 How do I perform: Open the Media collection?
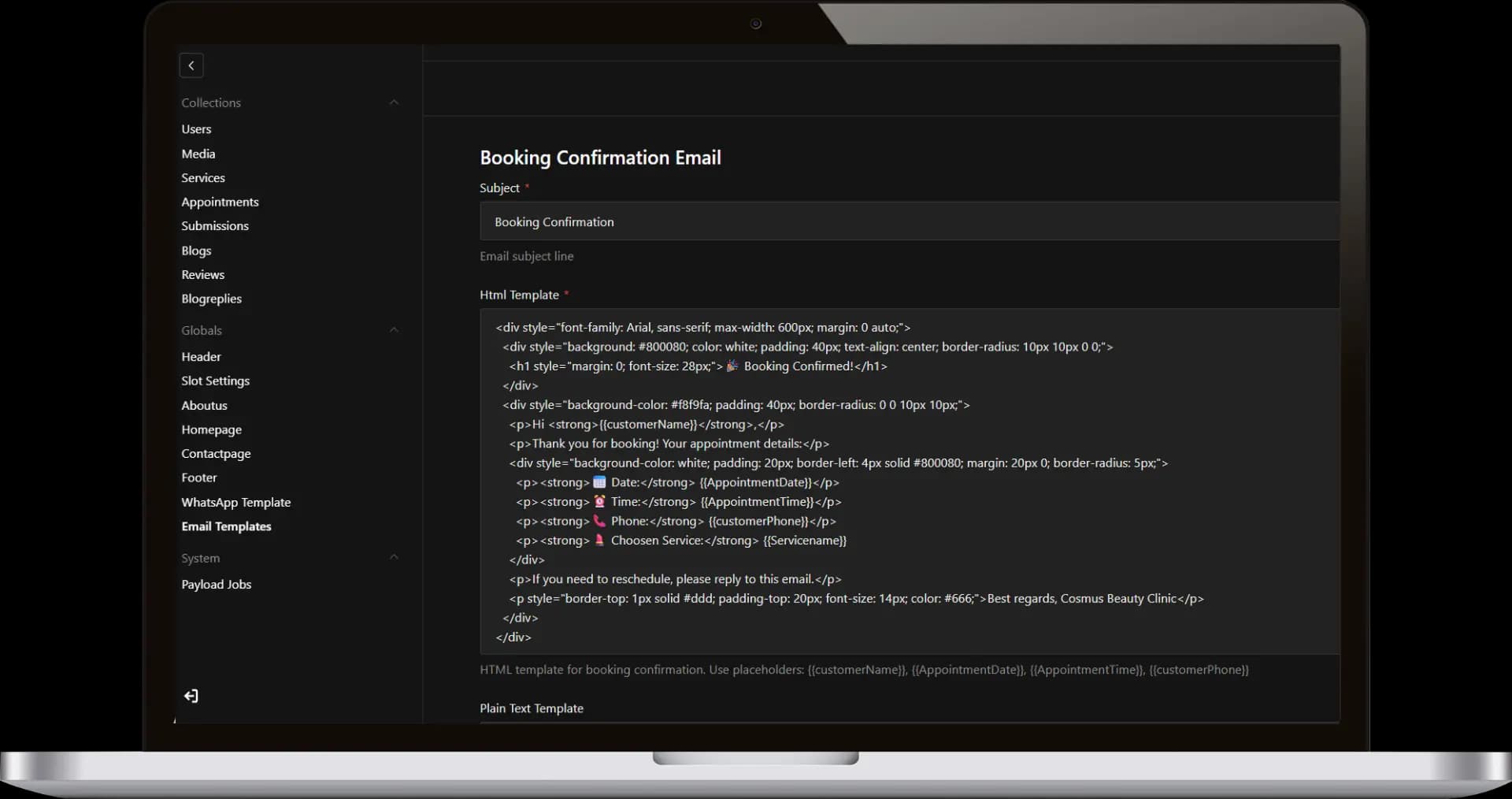pos(198,154)
